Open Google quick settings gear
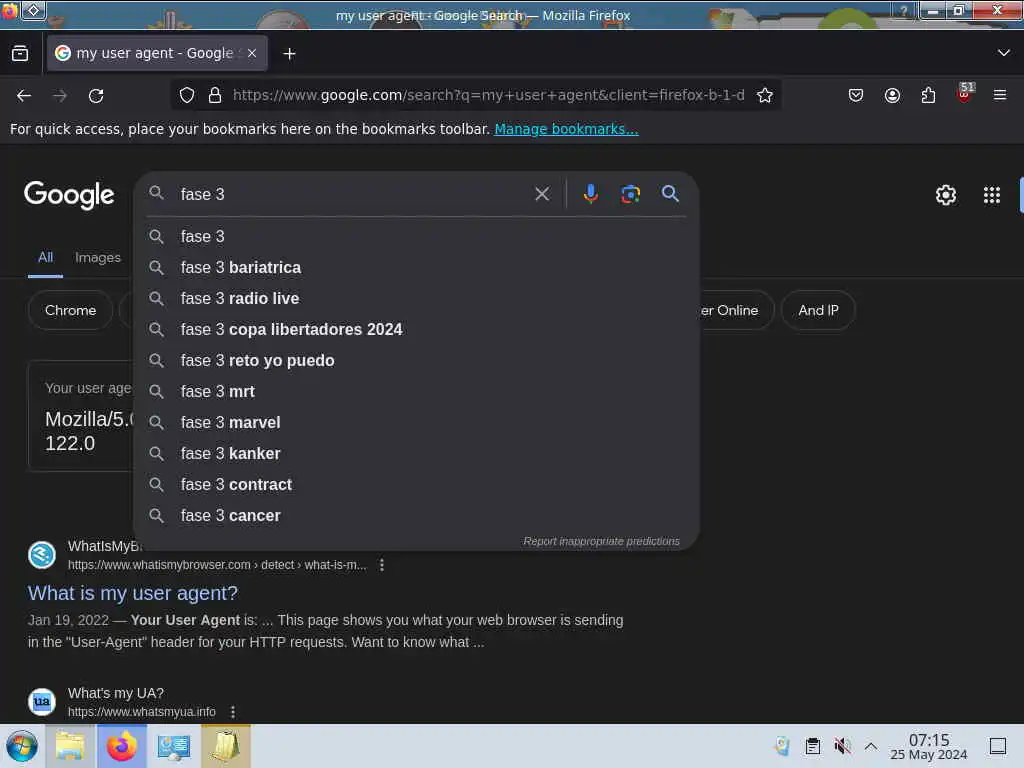The width and height of the screenshot is (1024, 768). 946,195
